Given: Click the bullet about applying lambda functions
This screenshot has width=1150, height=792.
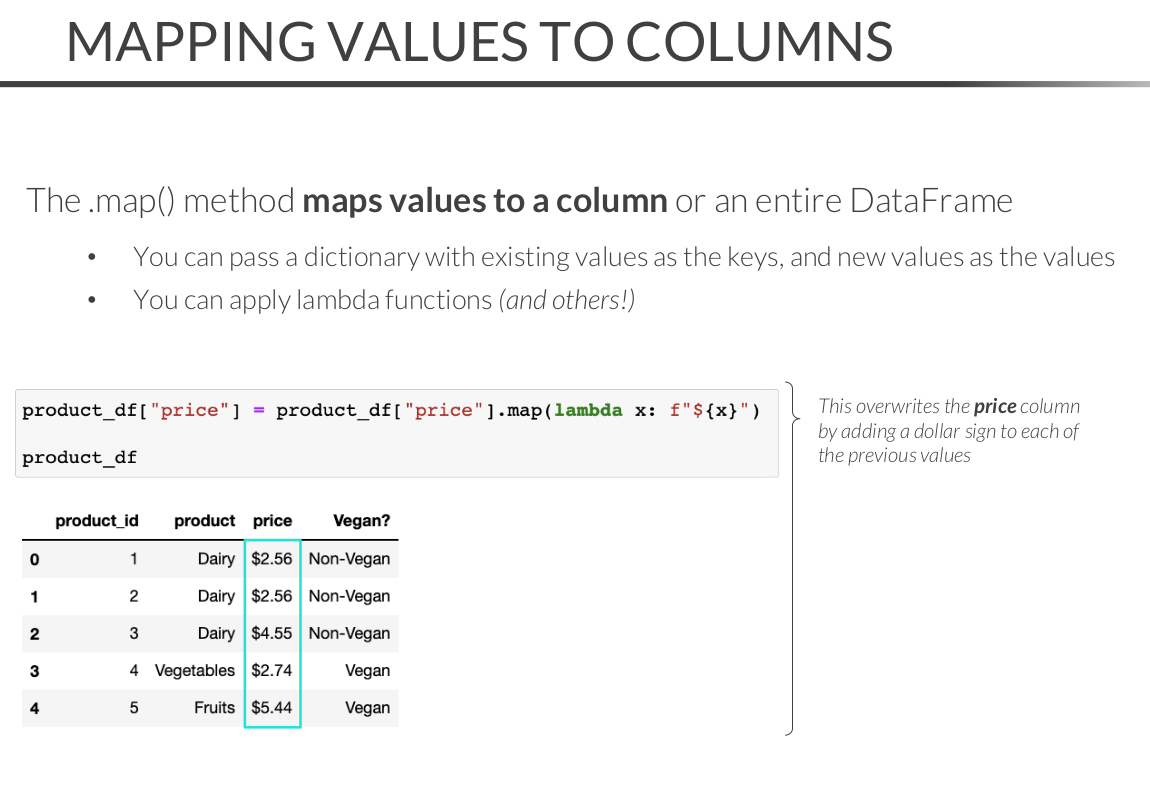Looking at the screenshot, I should 384,299.
